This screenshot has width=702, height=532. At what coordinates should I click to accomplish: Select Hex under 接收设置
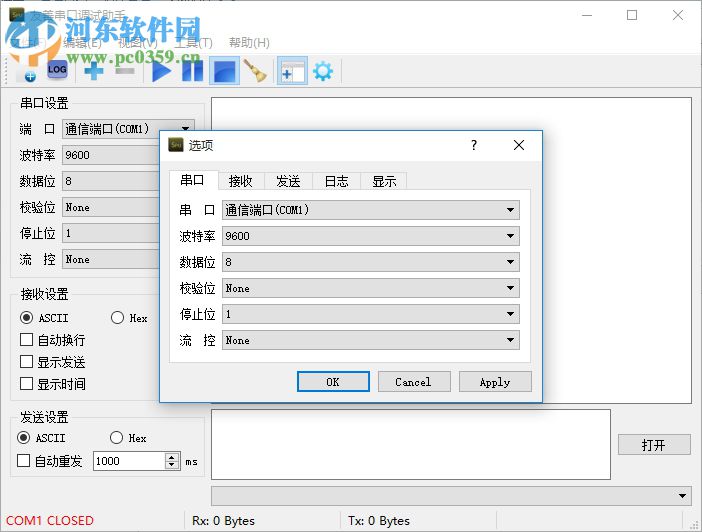(129, 318)
